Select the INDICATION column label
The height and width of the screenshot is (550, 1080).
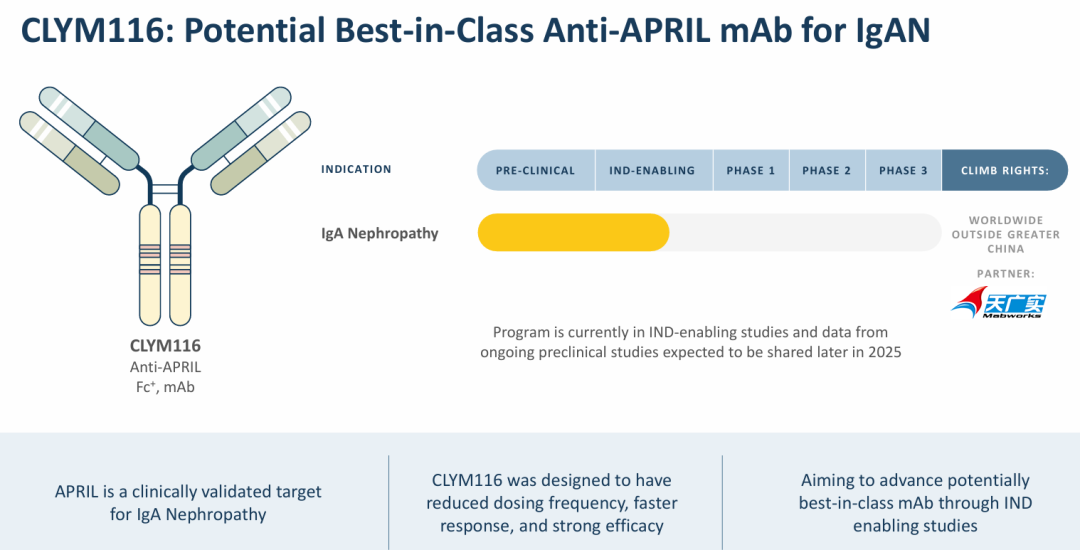(x=356, y=169)
